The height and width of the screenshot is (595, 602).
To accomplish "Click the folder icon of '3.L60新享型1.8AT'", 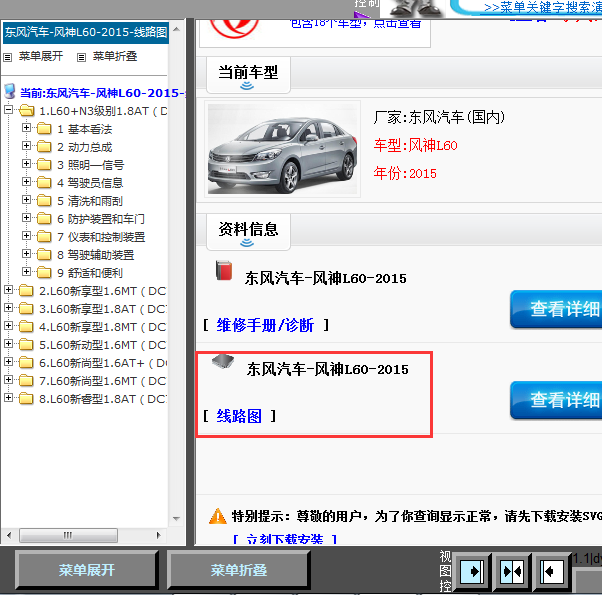I will pyautogui.click(x=26, y=309).
